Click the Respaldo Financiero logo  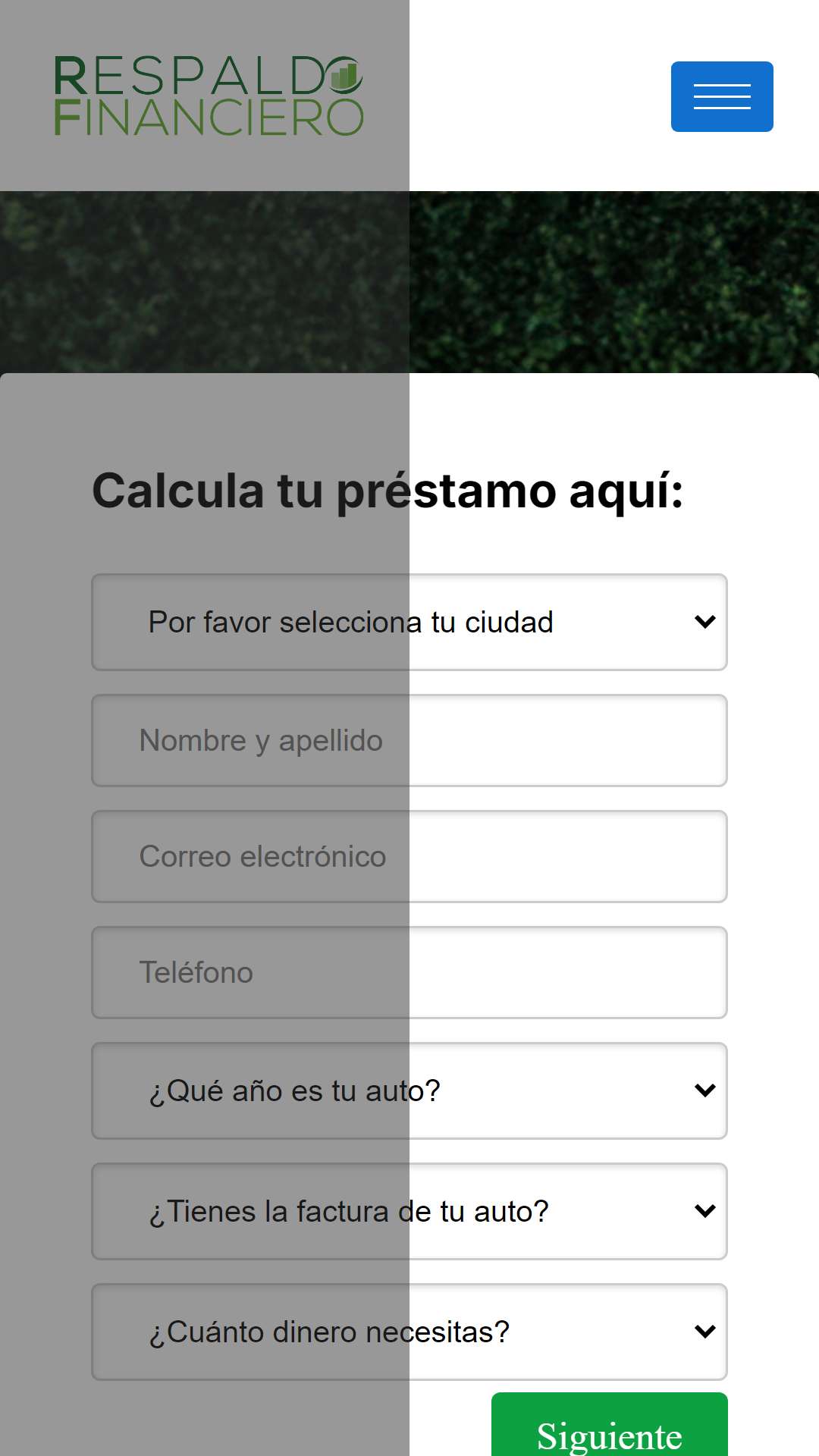coord(209,96)
